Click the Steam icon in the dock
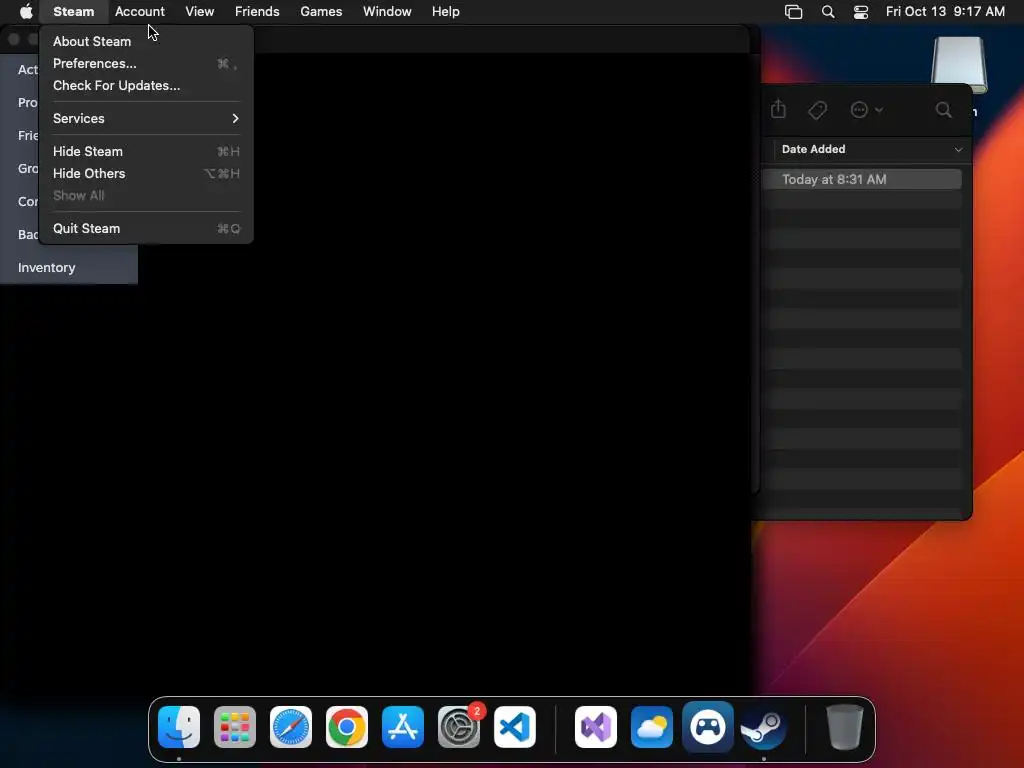Screen dimensions: 1024x768 [763, 727]
